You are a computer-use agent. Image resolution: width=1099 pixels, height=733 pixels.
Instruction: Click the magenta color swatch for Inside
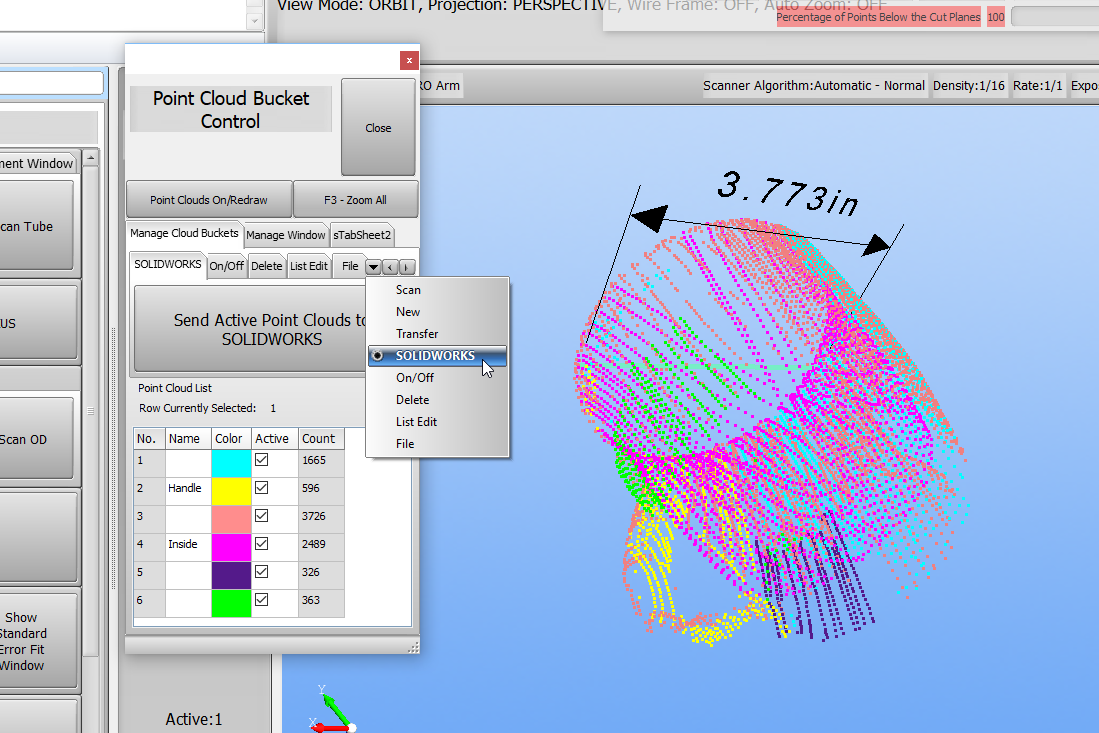click(231, 546)
